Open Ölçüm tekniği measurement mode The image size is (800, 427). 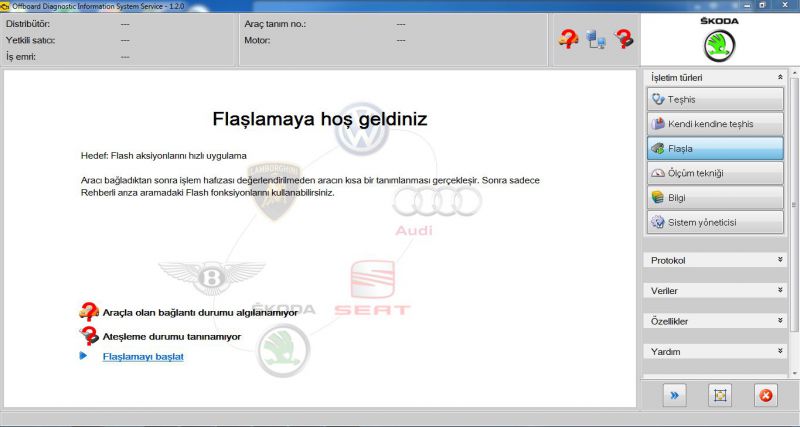(x=715, y=173)
